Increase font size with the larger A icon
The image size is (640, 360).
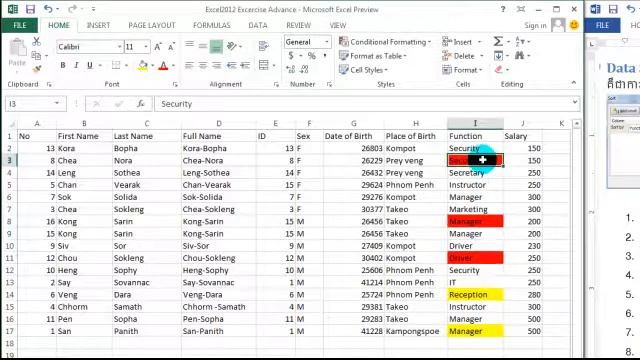[158, 47]
